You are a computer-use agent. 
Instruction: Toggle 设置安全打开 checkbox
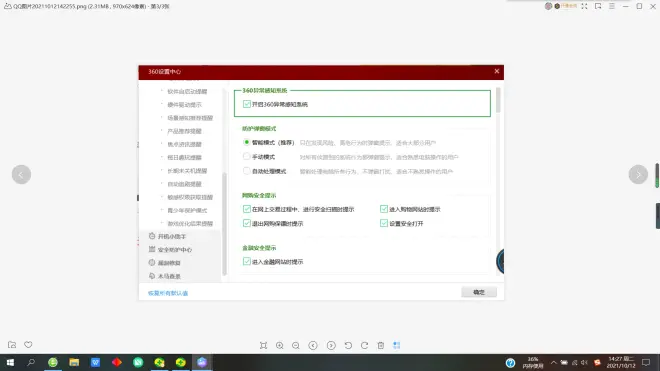point(384,223)
